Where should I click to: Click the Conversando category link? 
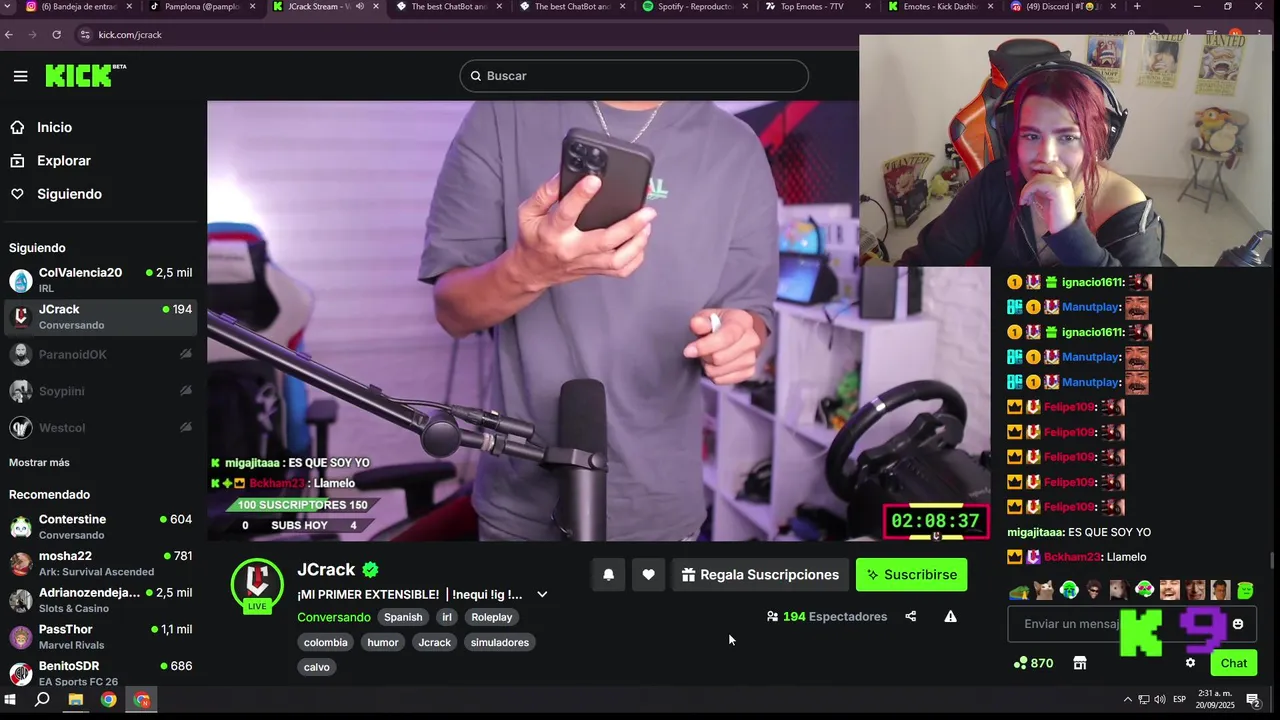(x=334, y=617)
